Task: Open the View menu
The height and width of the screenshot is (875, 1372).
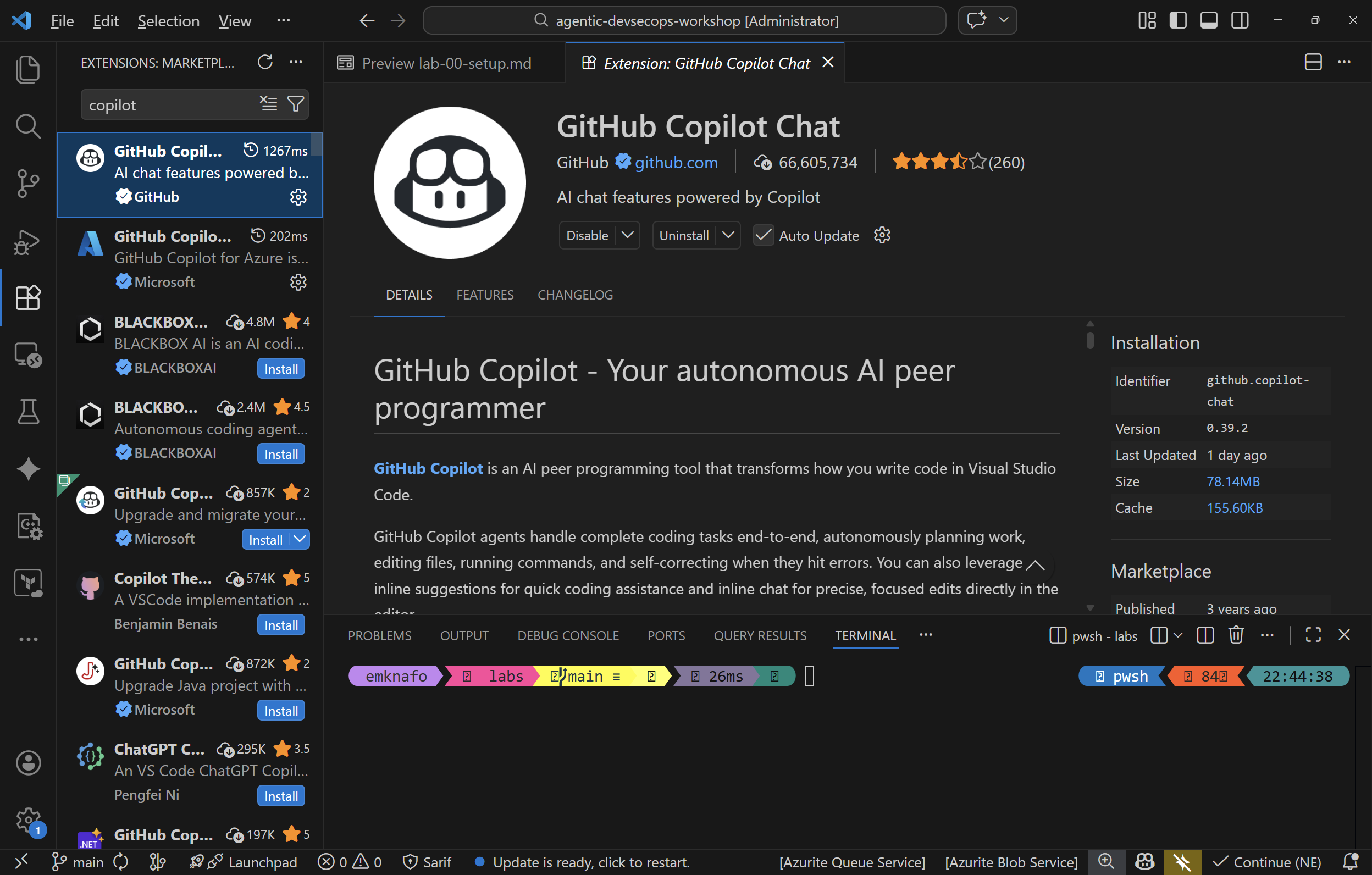Action: point(234,20)
